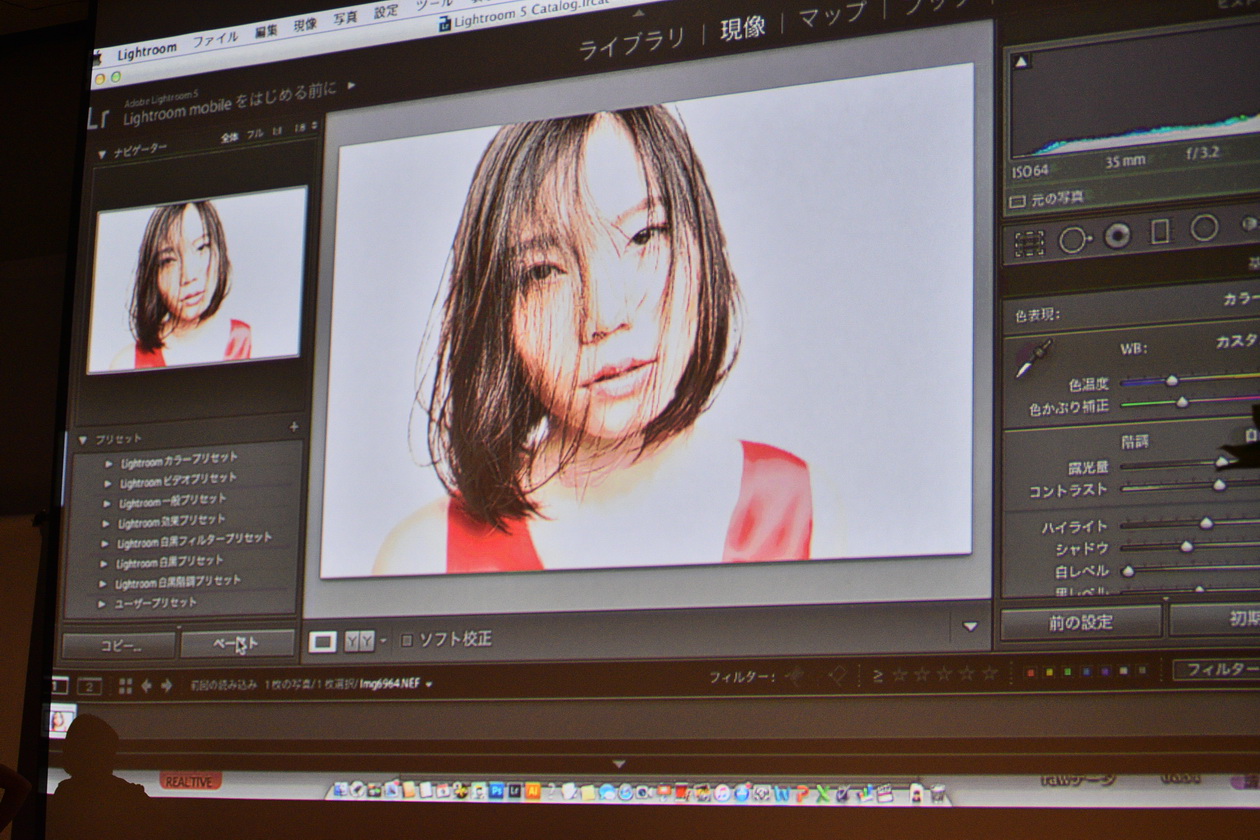Switch to the 現像 module tab
The width and height of the screenshot is (1260, 840).
click(x=743, y=28)
